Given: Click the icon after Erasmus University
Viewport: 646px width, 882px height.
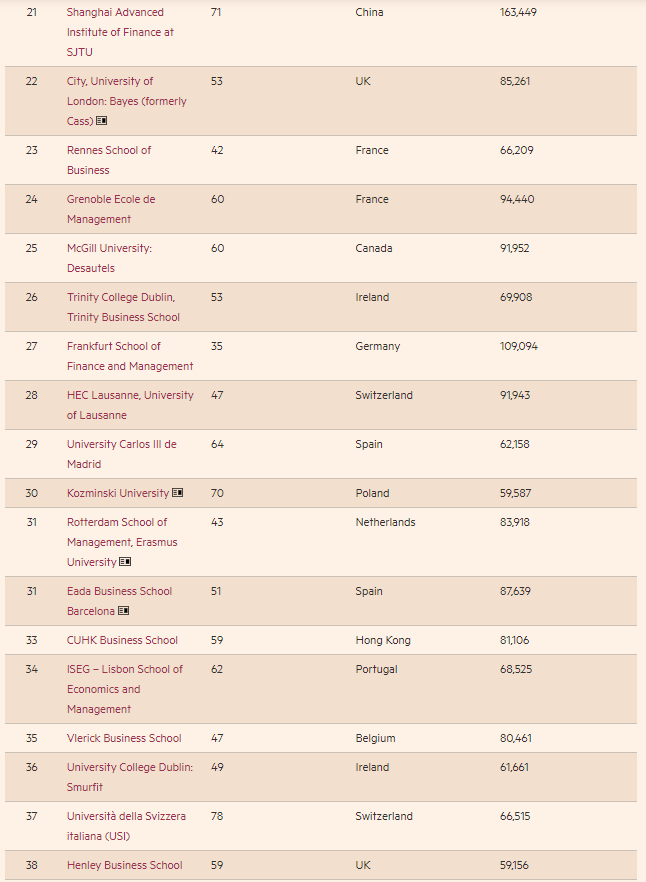Looking at the screenshot, I should pos(125,562).
